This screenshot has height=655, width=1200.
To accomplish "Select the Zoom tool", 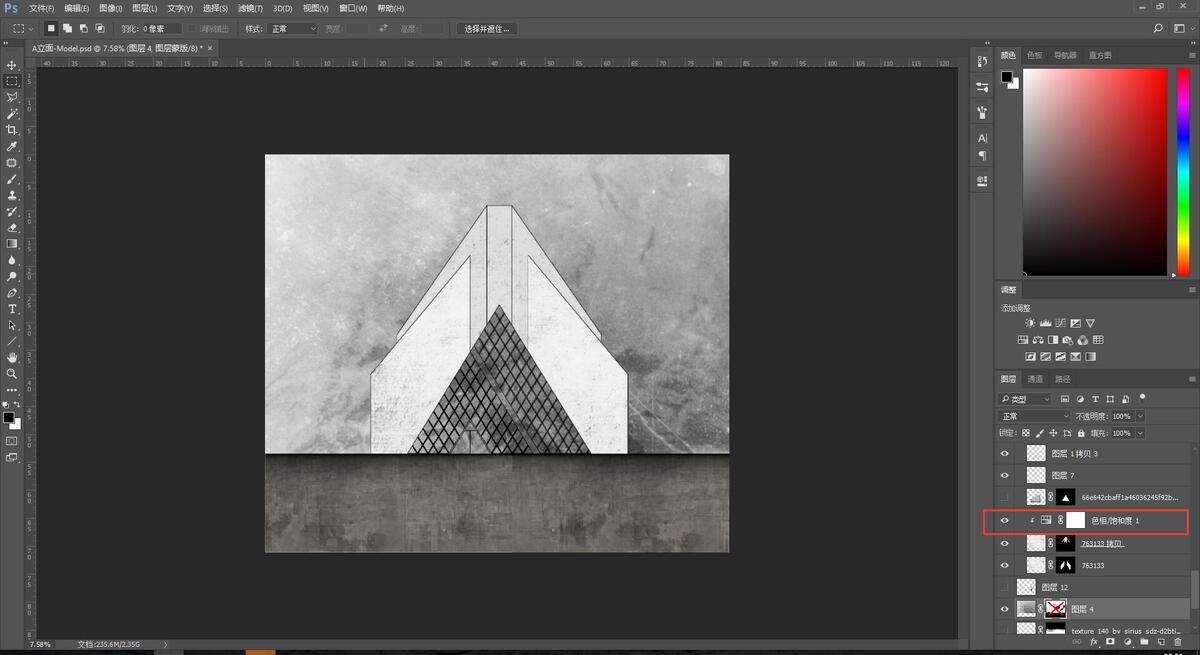I will point(12,373).
